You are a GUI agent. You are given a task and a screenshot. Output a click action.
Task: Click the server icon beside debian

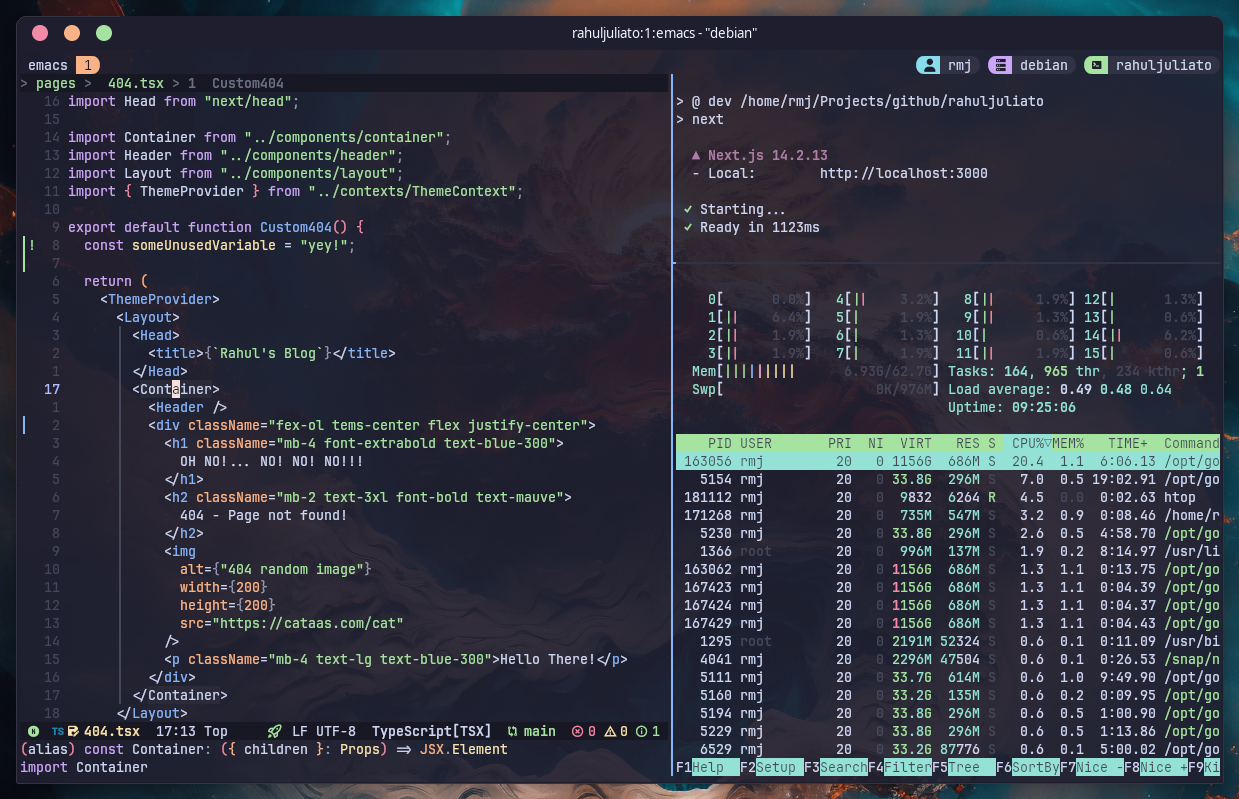tap(1001, 65)
